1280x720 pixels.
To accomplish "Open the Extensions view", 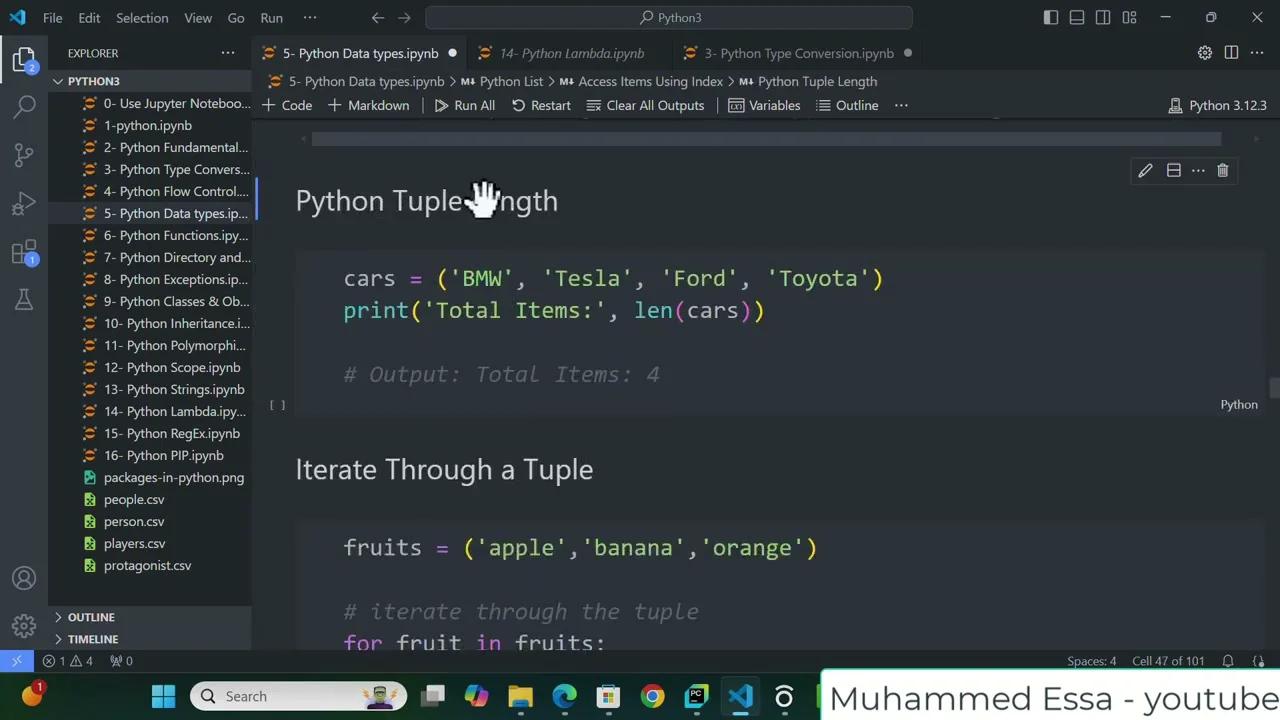I will tap(24, 254).
